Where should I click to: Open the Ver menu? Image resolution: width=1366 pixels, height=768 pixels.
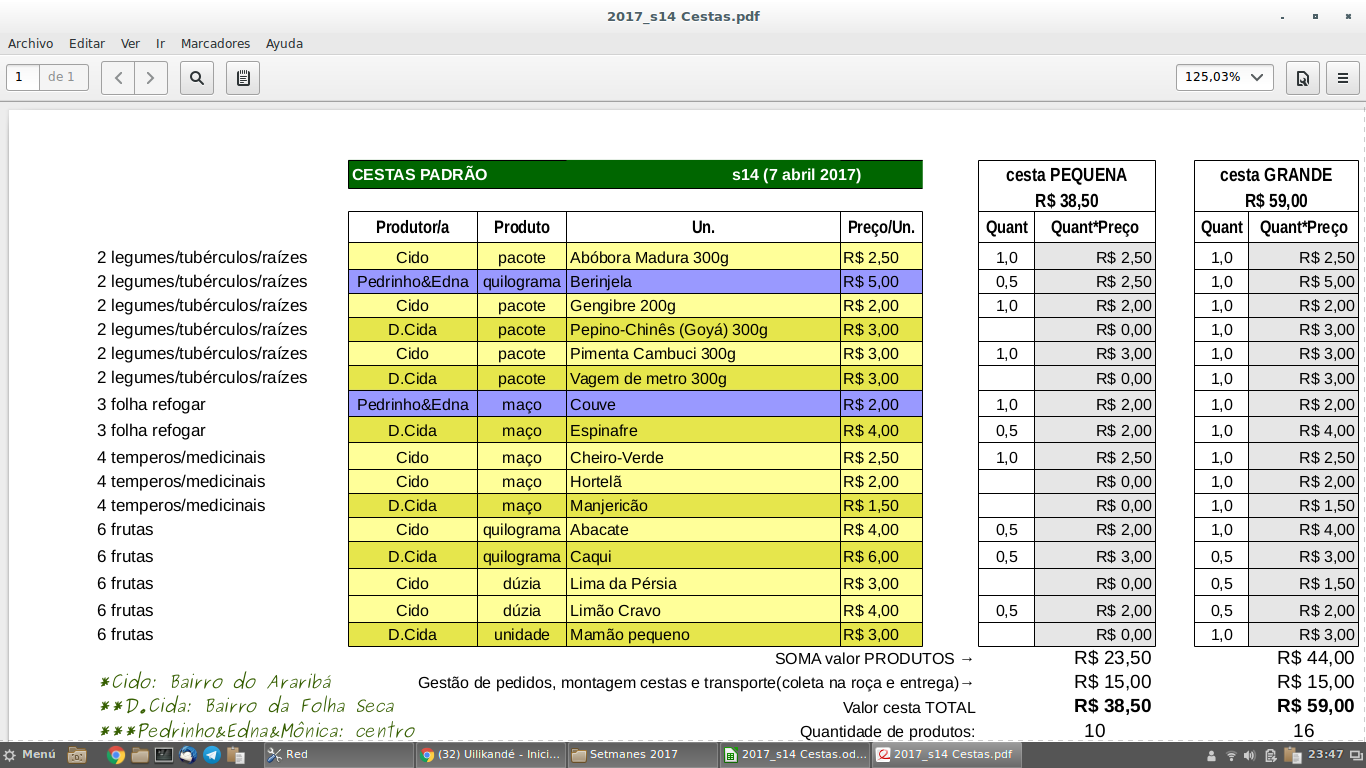click(x=130, y=43)
